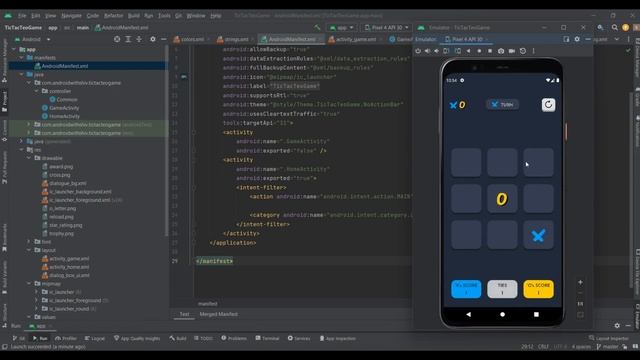The width and height of the screenshot is (640, 360).
Task: Tap the phone's recents navigation button
Action: coord(536,314)
